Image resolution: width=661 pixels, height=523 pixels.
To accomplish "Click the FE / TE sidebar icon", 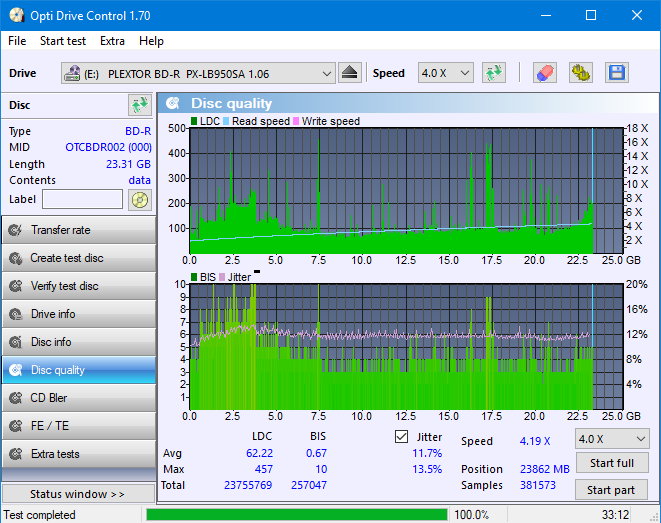I will pos(16,426).
